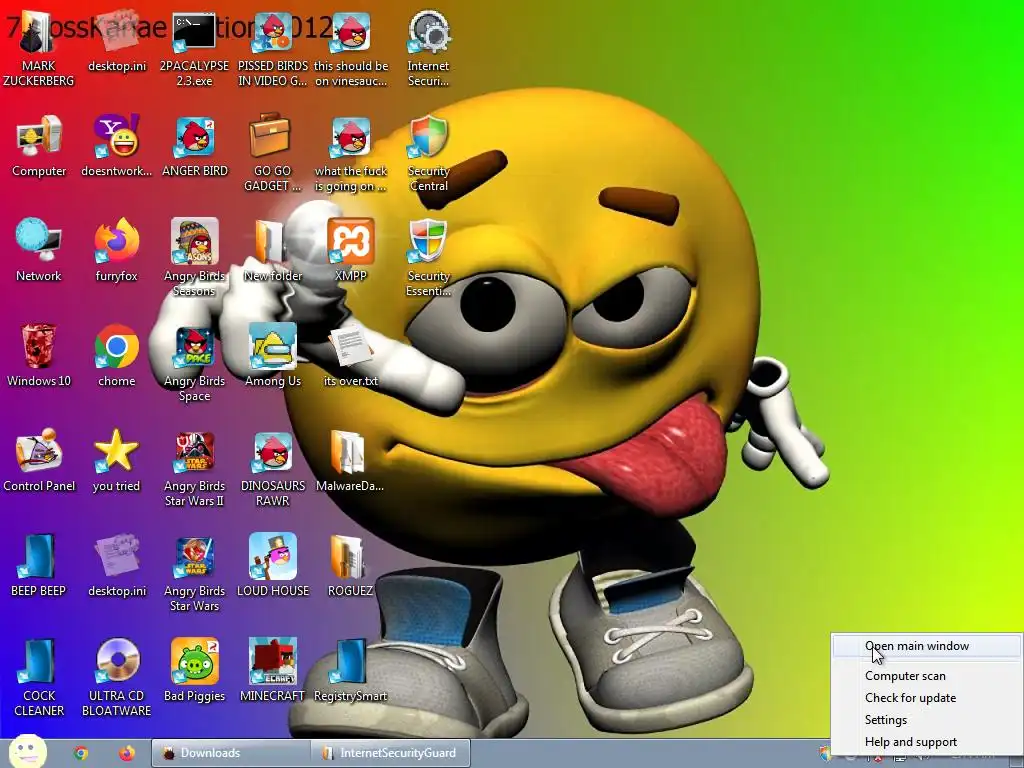Select the MalwareDa... folder icon
This screenshot has width=1024, height=768.
click(x=350, y=461)
